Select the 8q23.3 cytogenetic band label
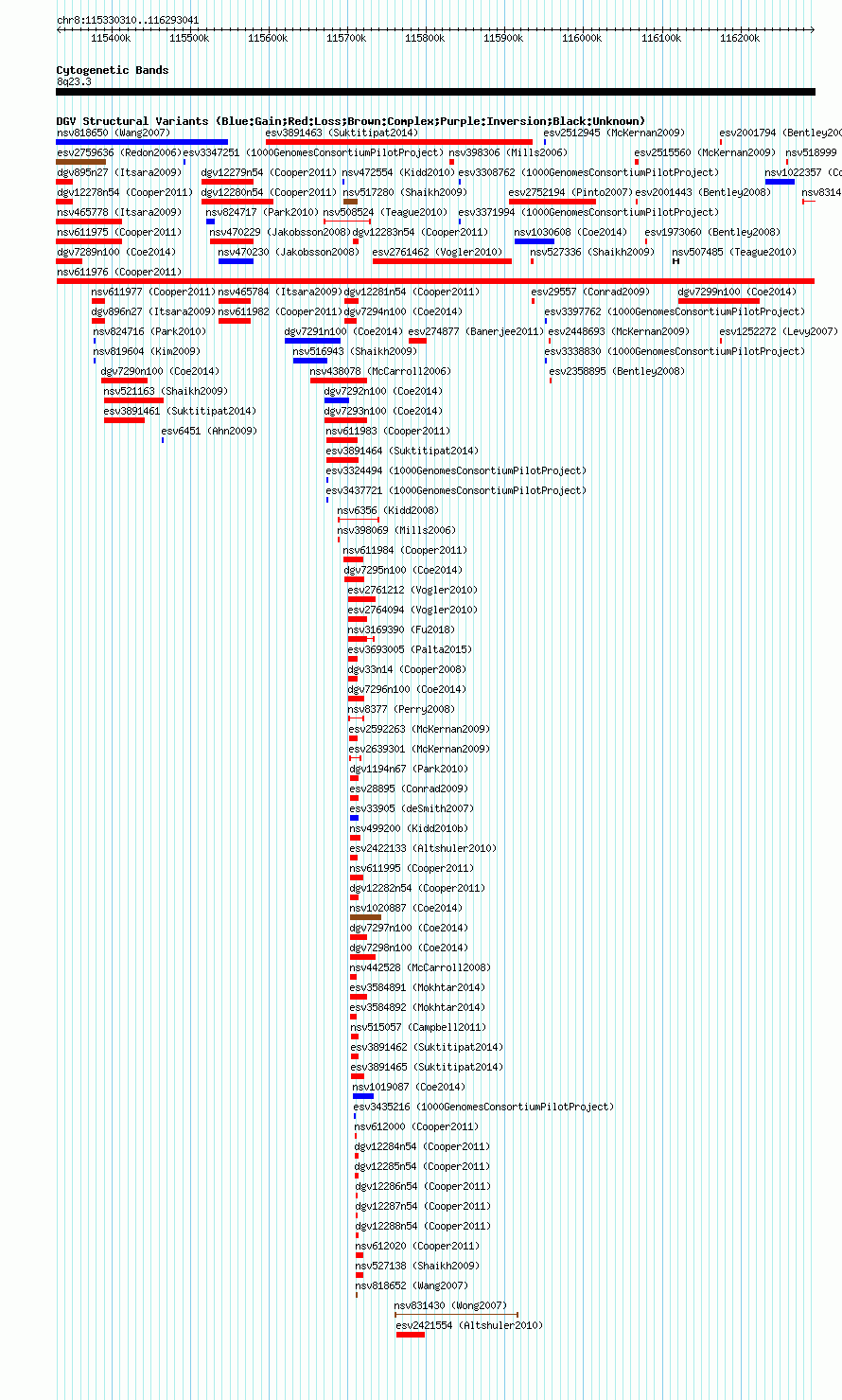The height and width of the screenshot is (1400, 842). click(x=74, y=81)
